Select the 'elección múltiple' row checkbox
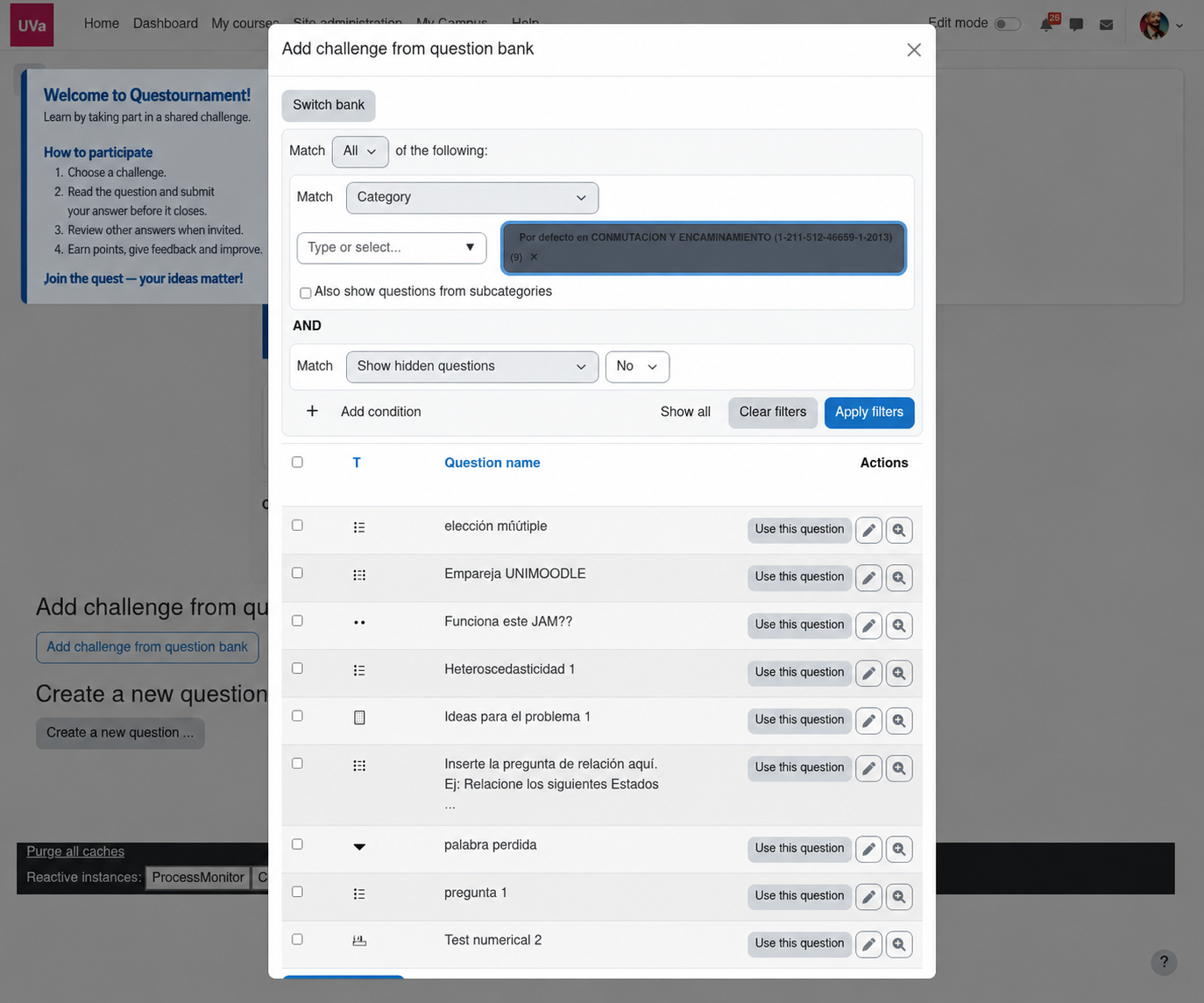The height and width of the screenshot is (1003, 1204). (x=297, y=525)
